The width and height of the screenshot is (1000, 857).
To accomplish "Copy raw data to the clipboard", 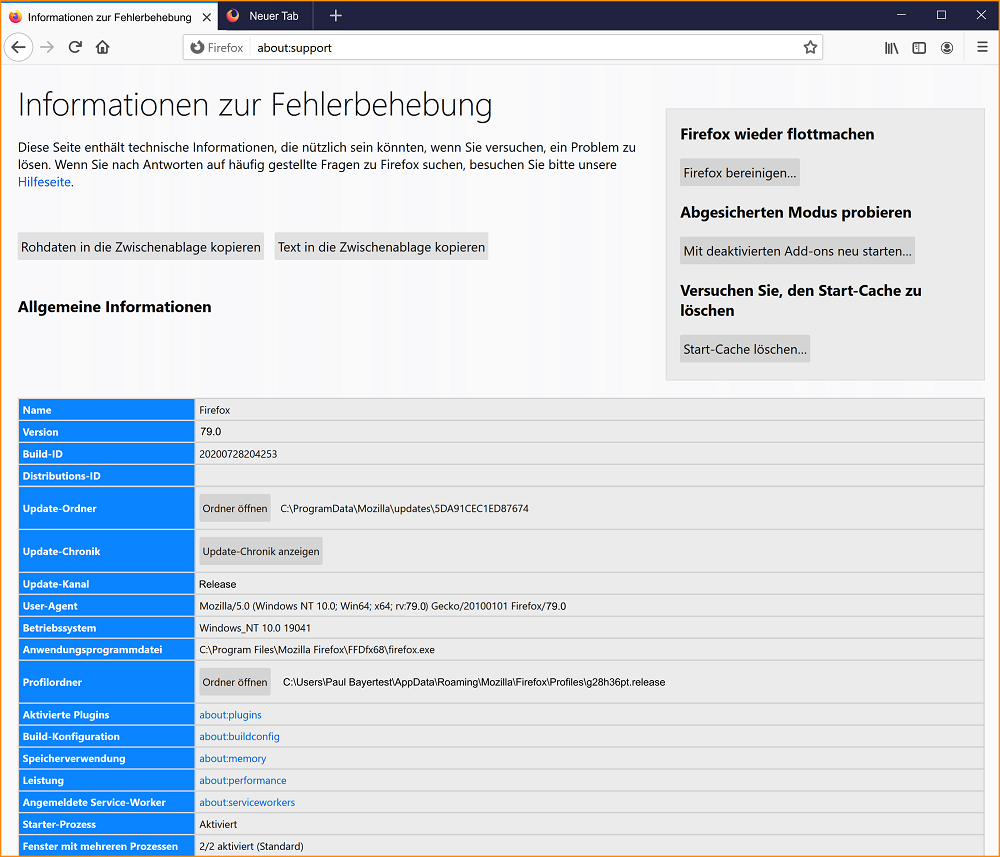I will click(141, 247).
